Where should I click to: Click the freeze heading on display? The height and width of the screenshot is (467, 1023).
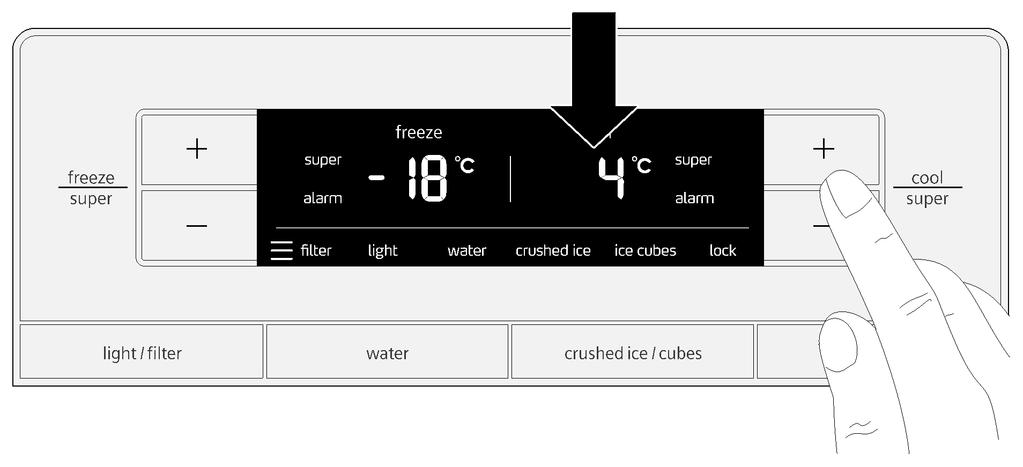tap(419, 132)
